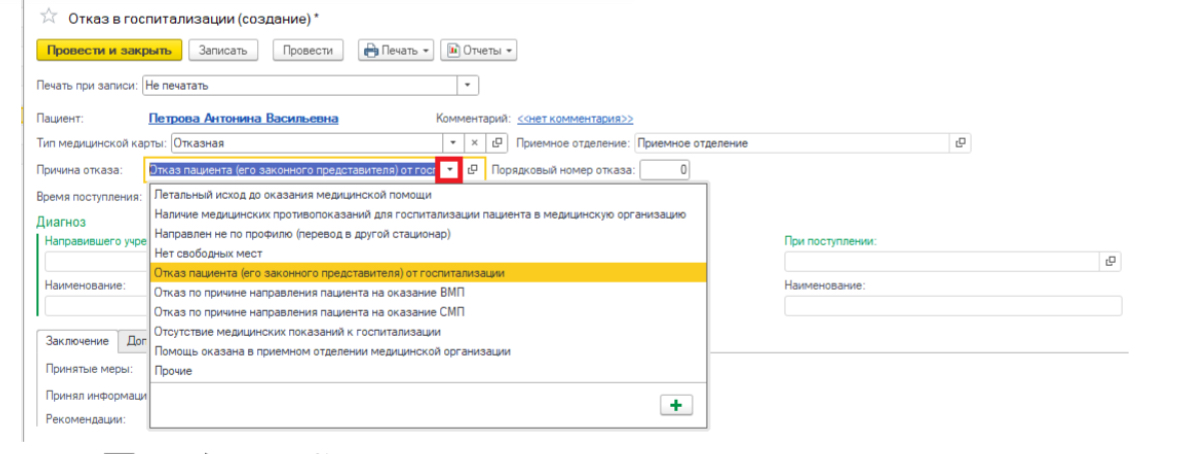Open the При поступлении diagnosis selection icon

tap(1110, 262)
